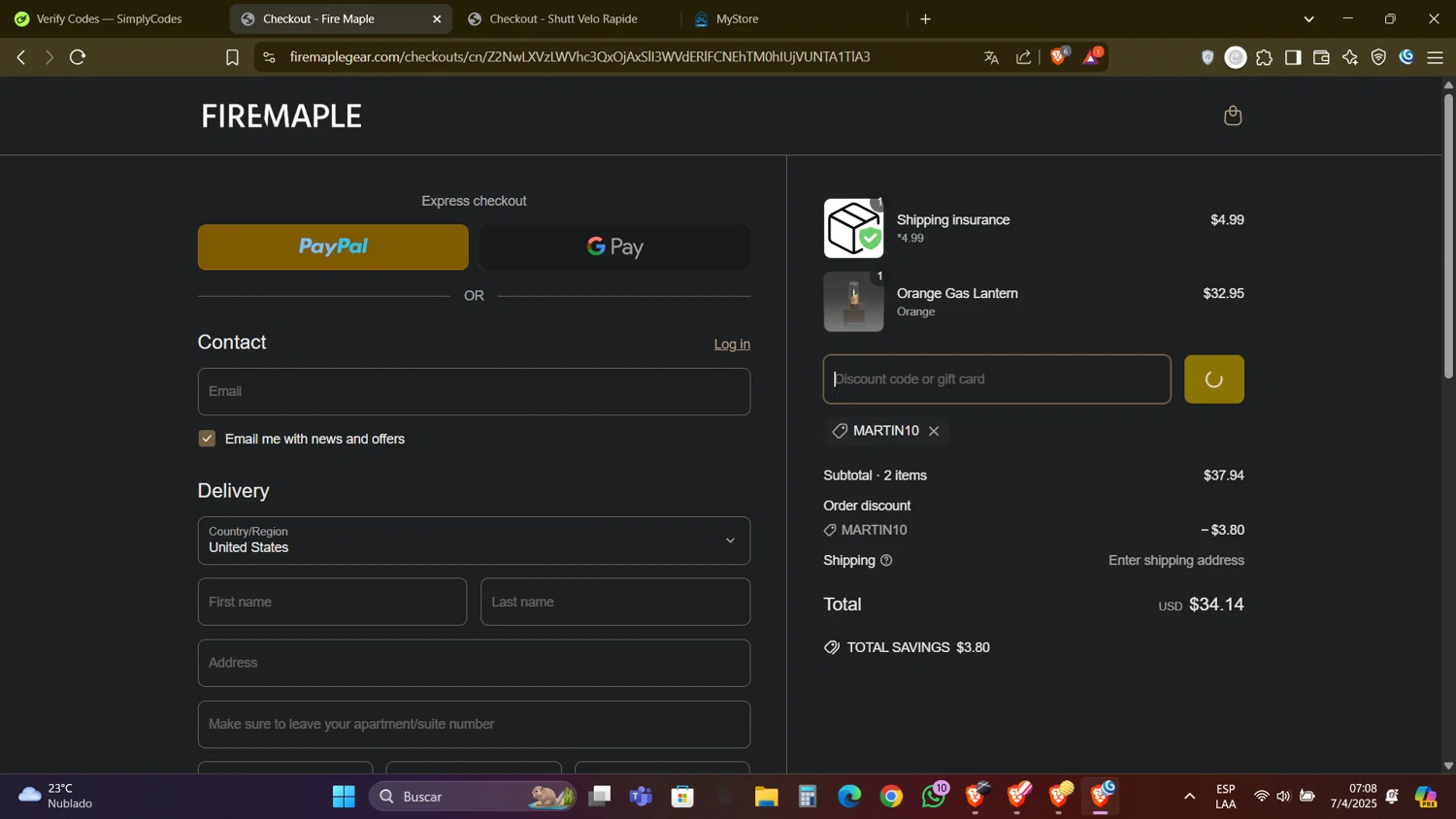Open a new browser tab
The image size is (1456, 819).
[x=925, y=18]
